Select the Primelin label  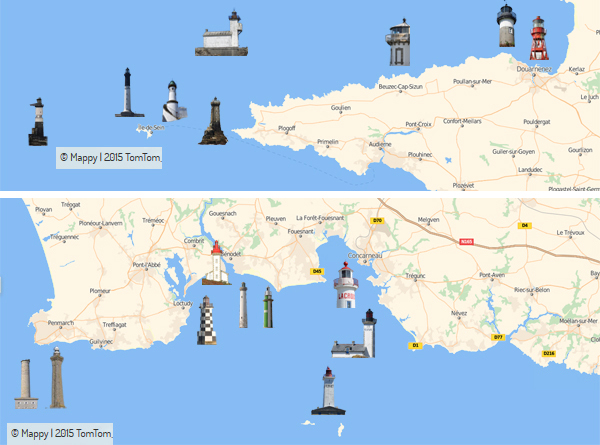click(328, 142)
